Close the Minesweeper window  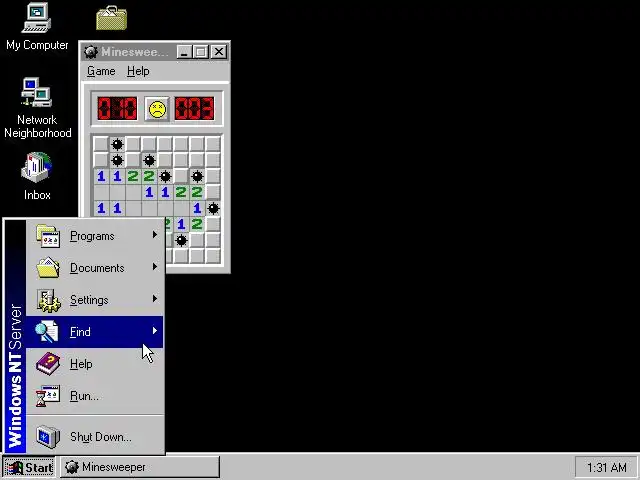[219, 52]
